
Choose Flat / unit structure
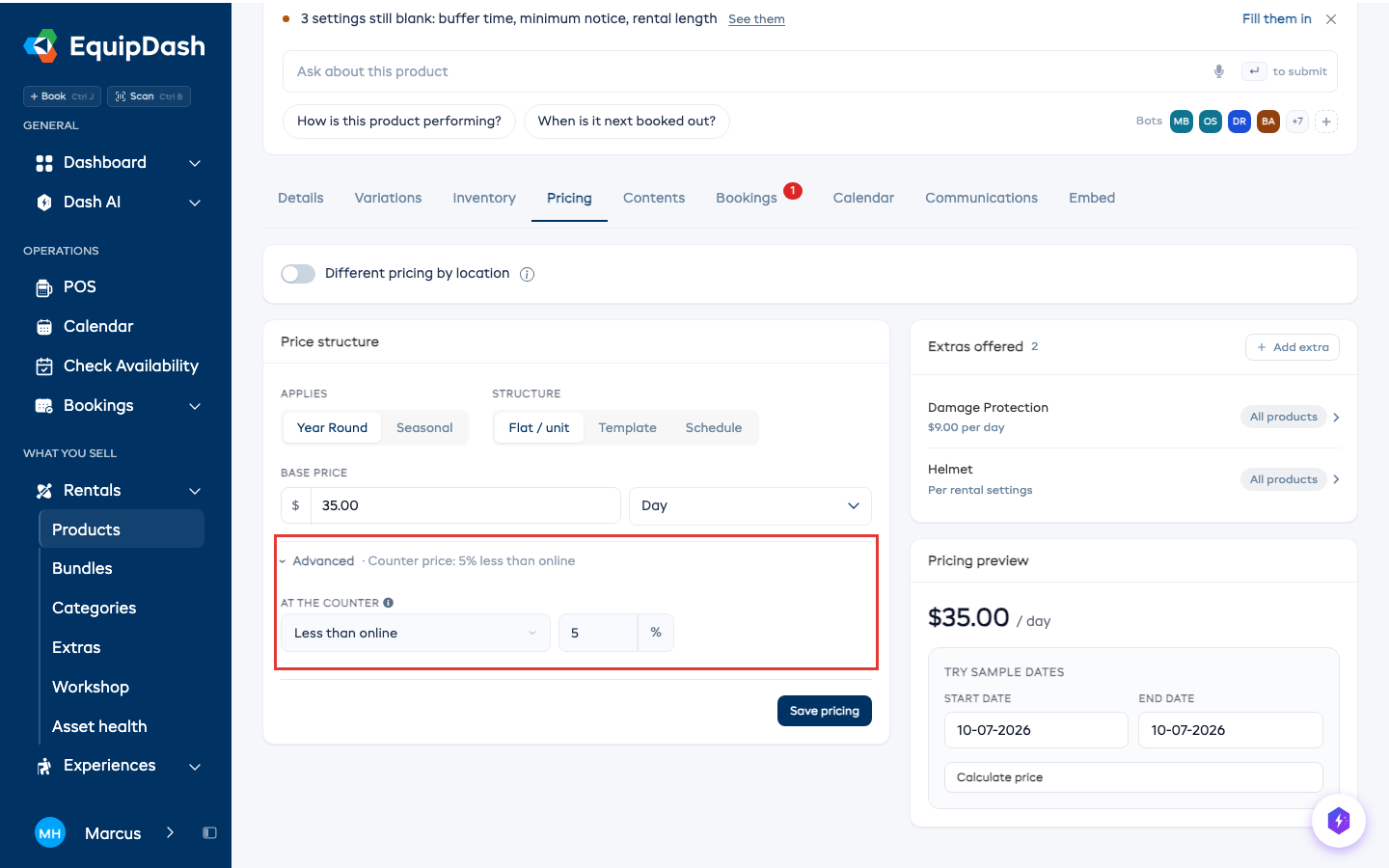pos(539,428)
